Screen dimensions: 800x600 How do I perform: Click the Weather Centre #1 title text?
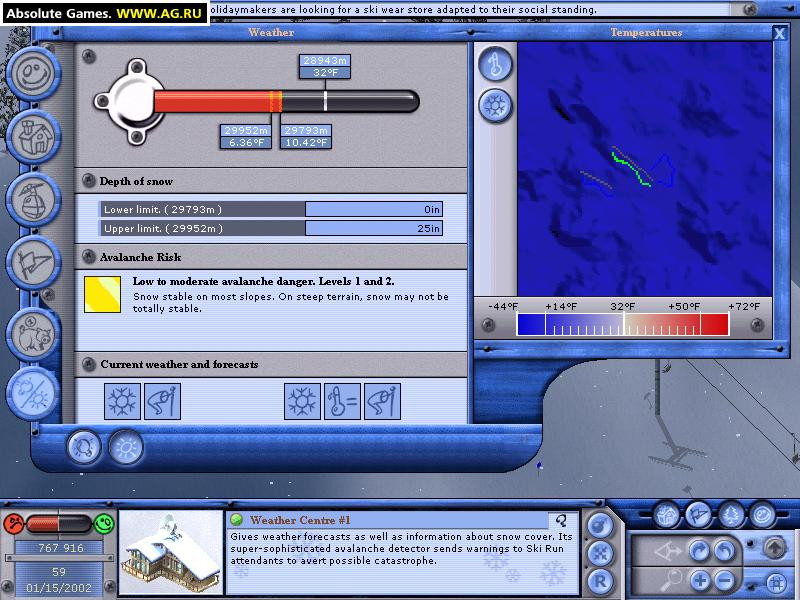pos(300,520)
